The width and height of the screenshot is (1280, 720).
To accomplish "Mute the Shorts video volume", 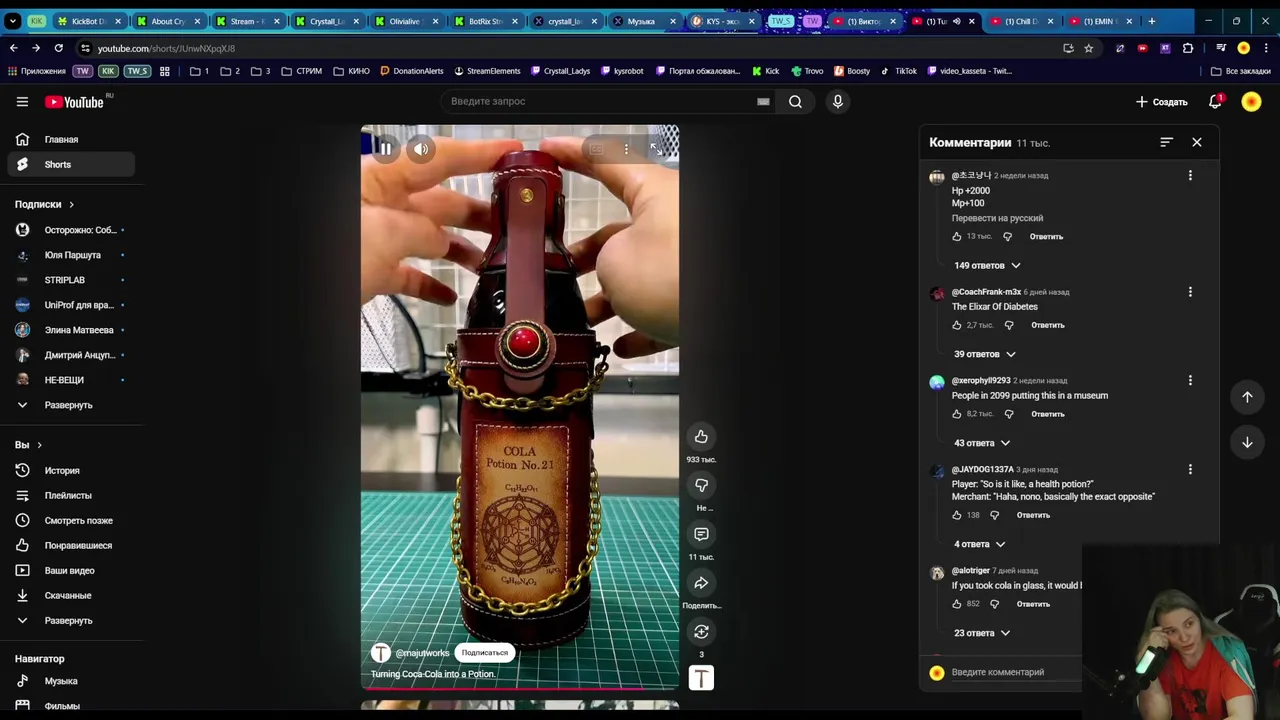I will 421,149.
